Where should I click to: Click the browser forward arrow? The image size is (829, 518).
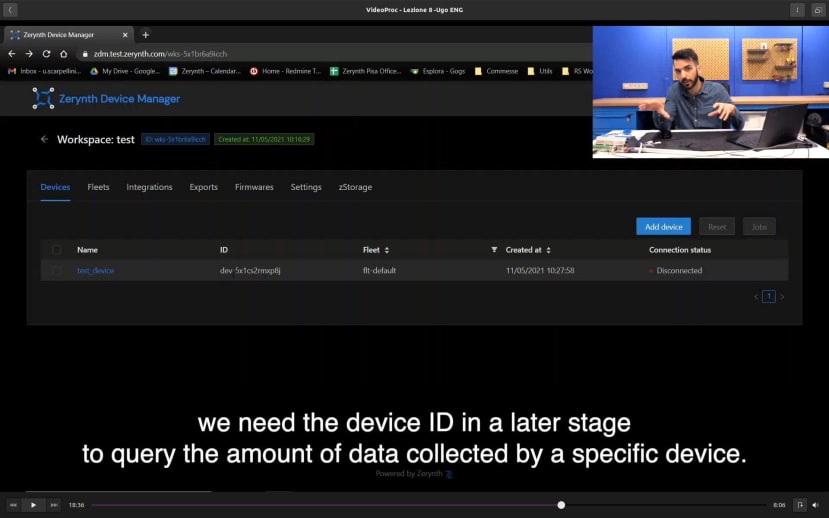click(29, 53)
